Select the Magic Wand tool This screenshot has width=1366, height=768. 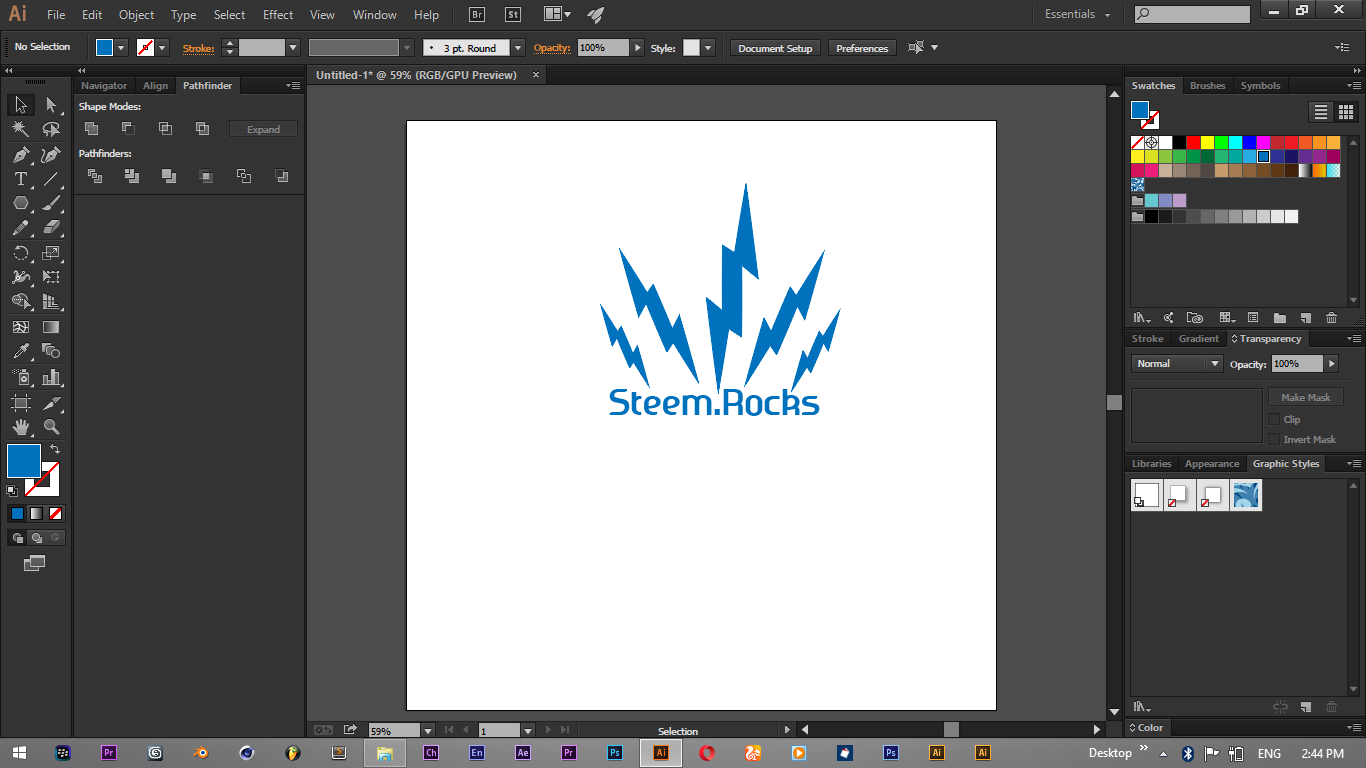tap(20, 129)
